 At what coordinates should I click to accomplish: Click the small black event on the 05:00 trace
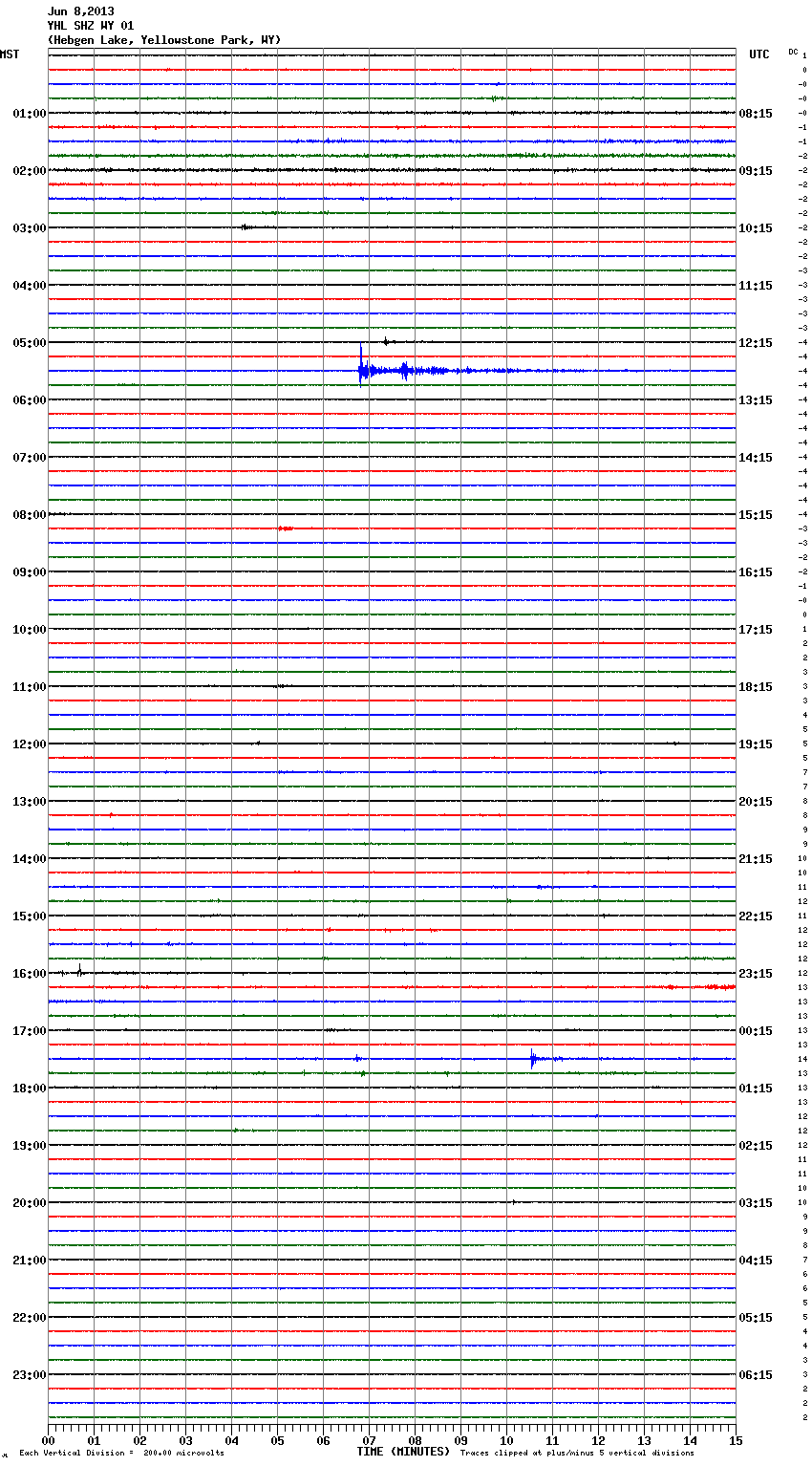(x=386, y=341)
